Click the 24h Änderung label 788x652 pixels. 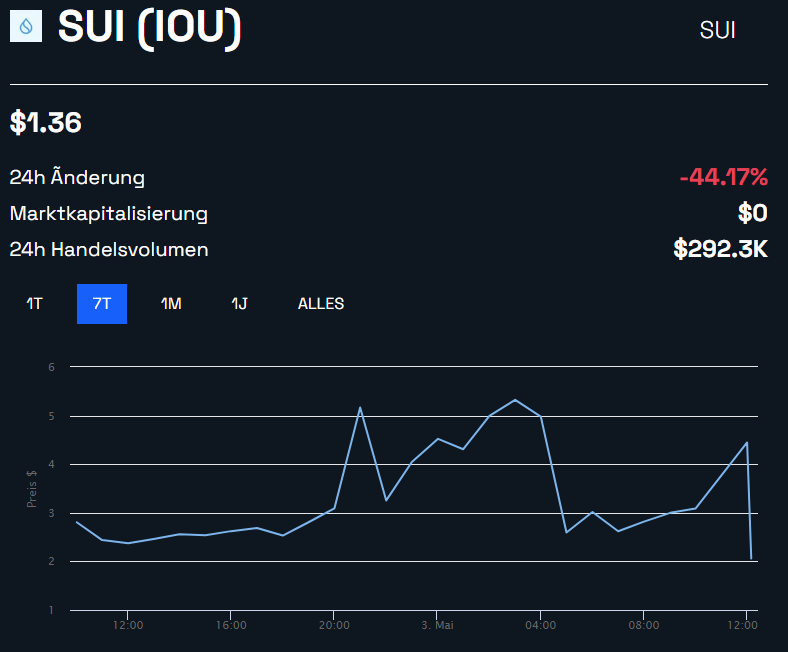[77, 178]
